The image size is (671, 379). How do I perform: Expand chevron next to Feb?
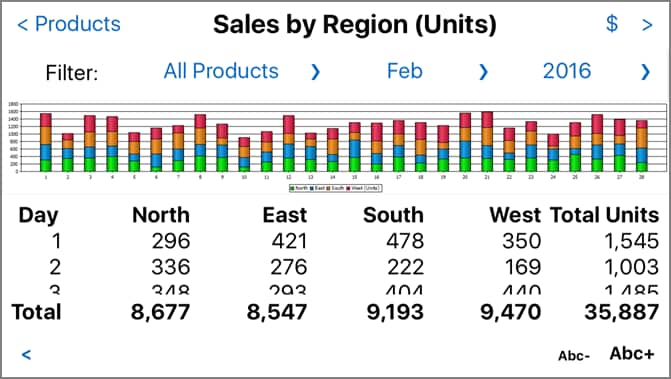[484, 72]
